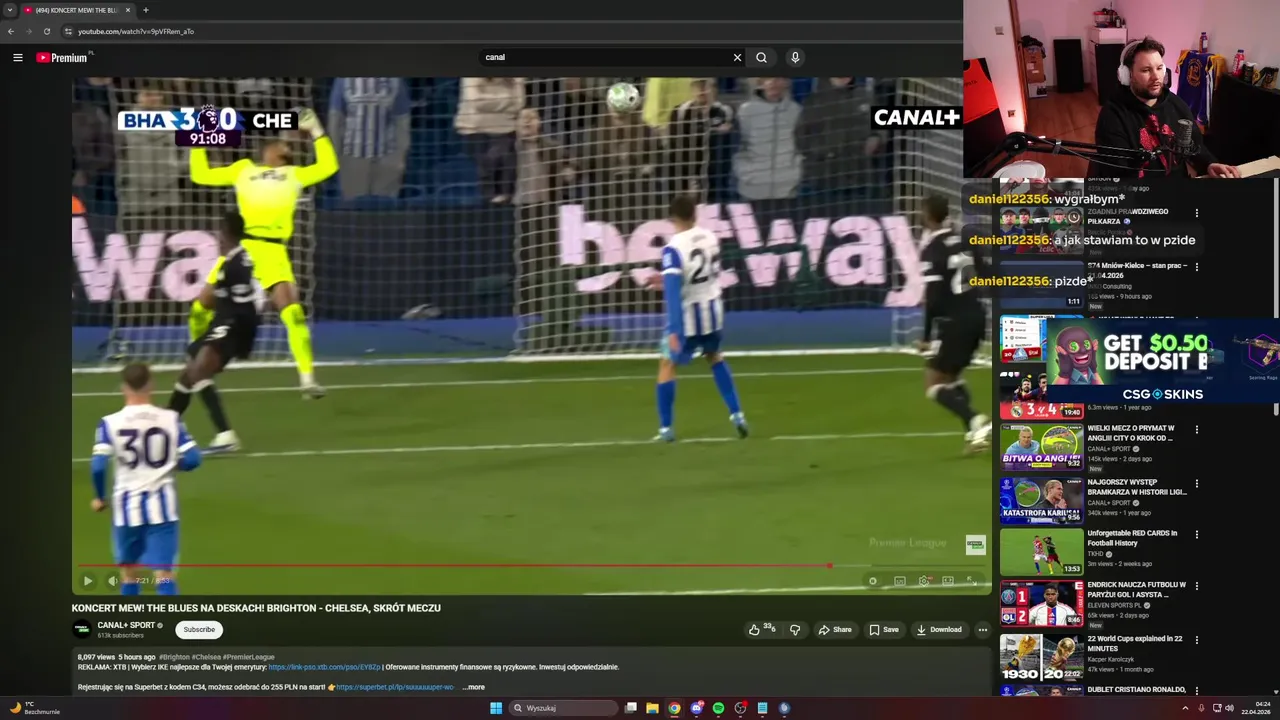Image resolution: width=1280 pixels, height=720 pixels.
Task: Open options for '22 World Cups explained' video
Action: pyautogui.click(x=1196, y=640)
